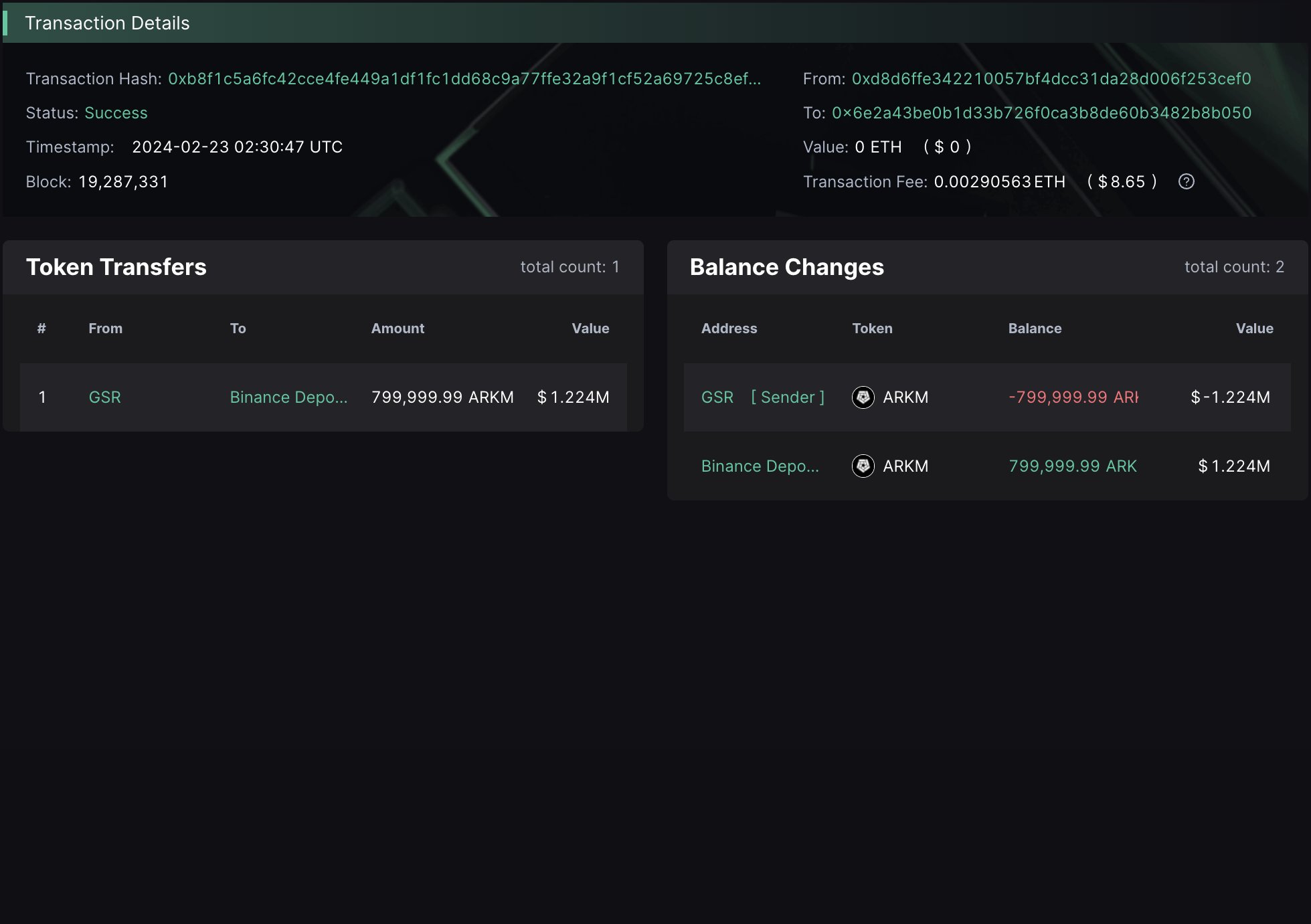Click the transaction fee help question-mark icon

1186,181
